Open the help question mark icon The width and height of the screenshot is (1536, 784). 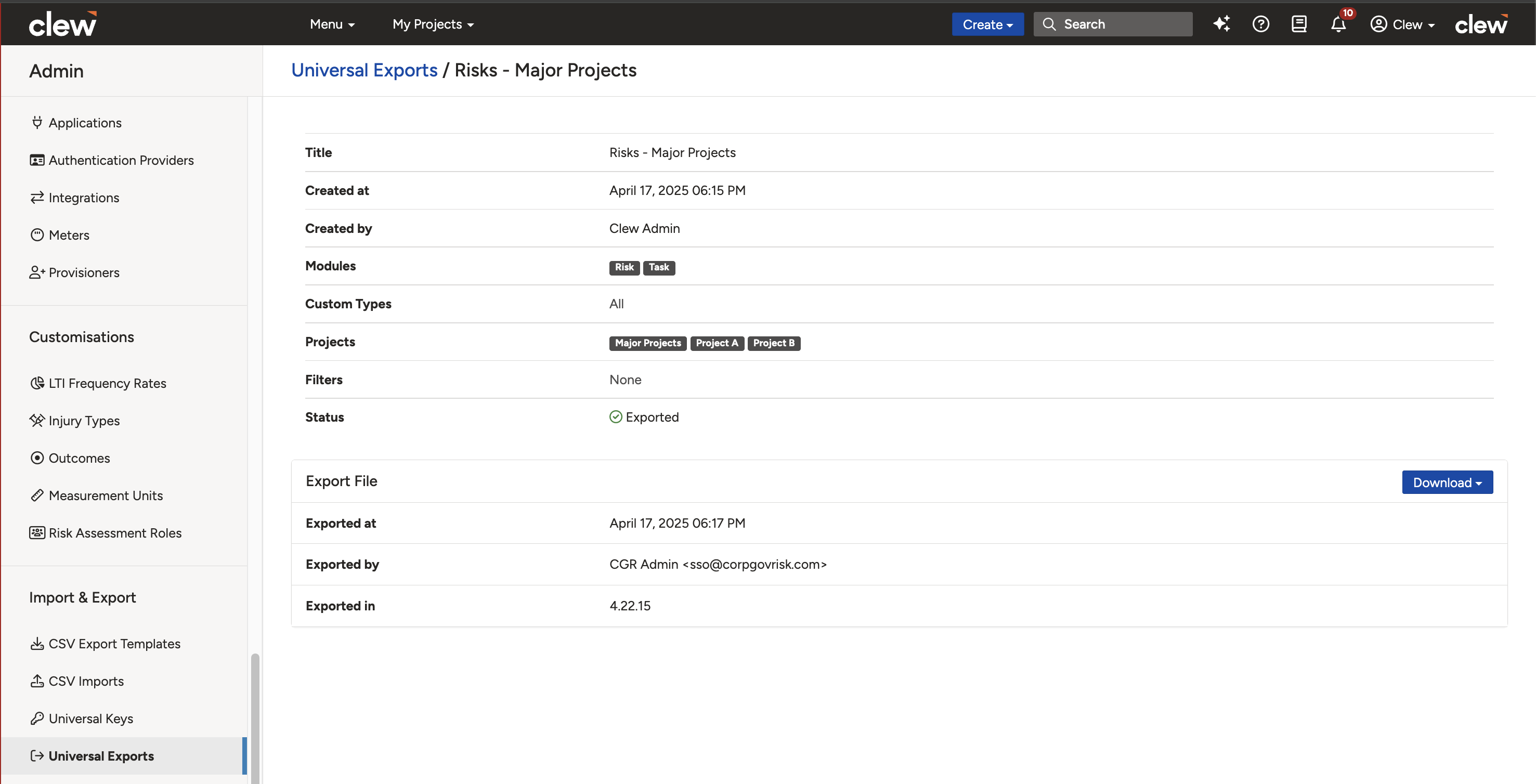[1260, 24]
